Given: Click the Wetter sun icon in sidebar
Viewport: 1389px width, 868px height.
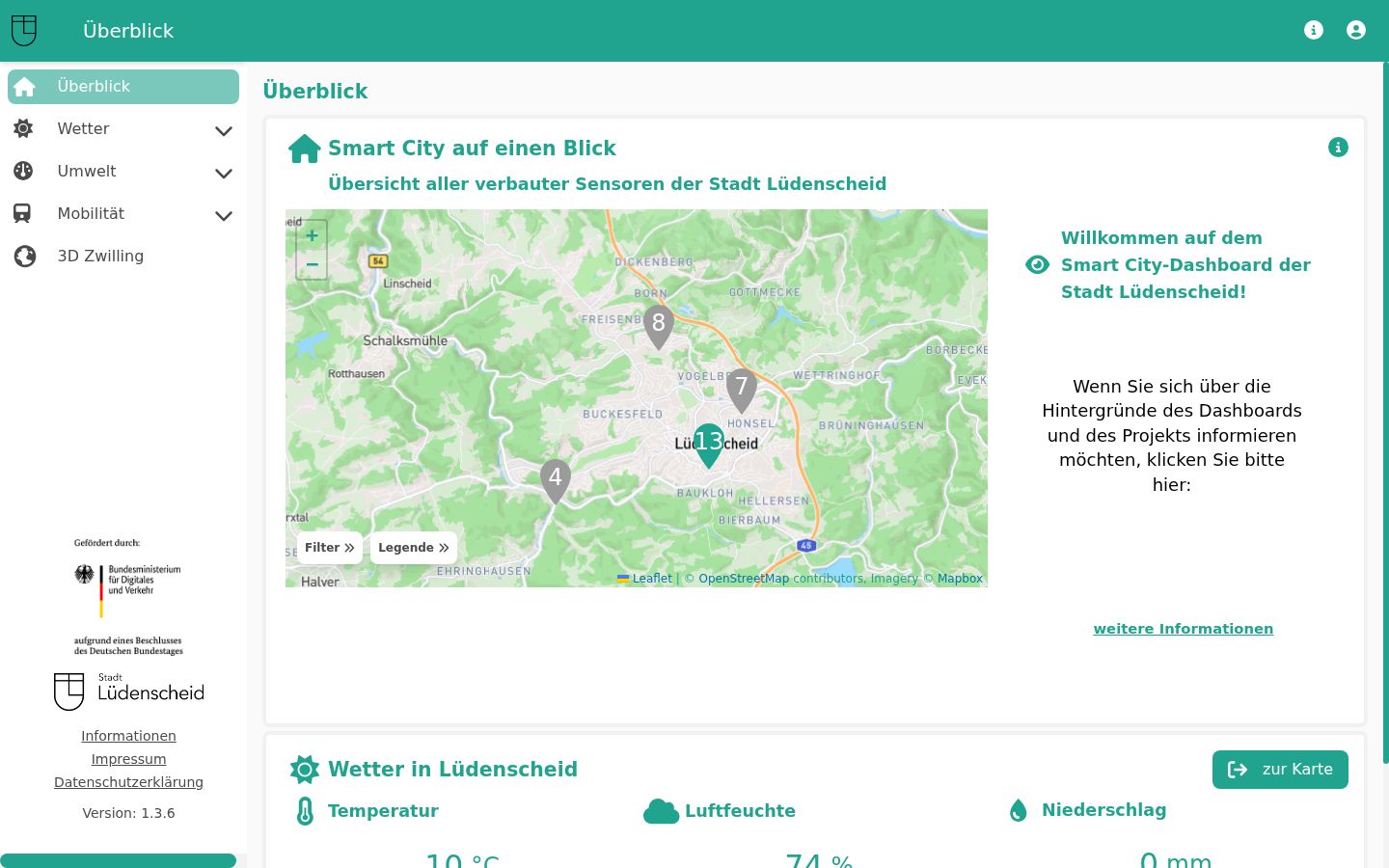Looking at the screenshot, I should (23, 128).
